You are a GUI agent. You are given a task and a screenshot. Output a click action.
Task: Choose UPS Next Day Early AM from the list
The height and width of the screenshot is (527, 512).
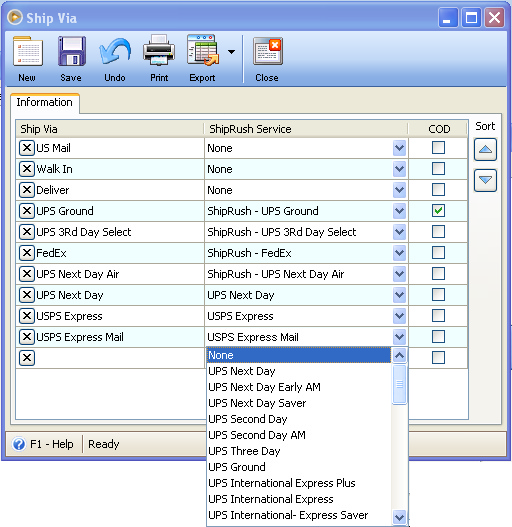(299, 387)
